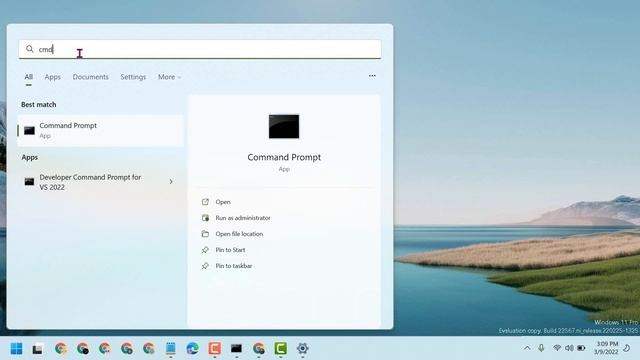Open the Settings gear on the taskbar
Viewport: 640px width, 360px height.
[x=302, y=349]
